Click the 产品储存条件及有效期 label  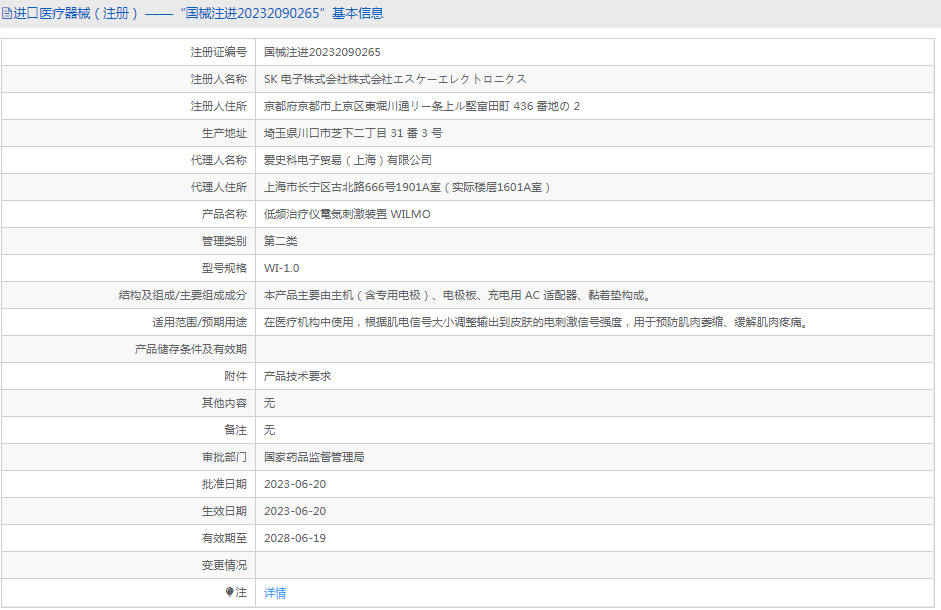190,349
